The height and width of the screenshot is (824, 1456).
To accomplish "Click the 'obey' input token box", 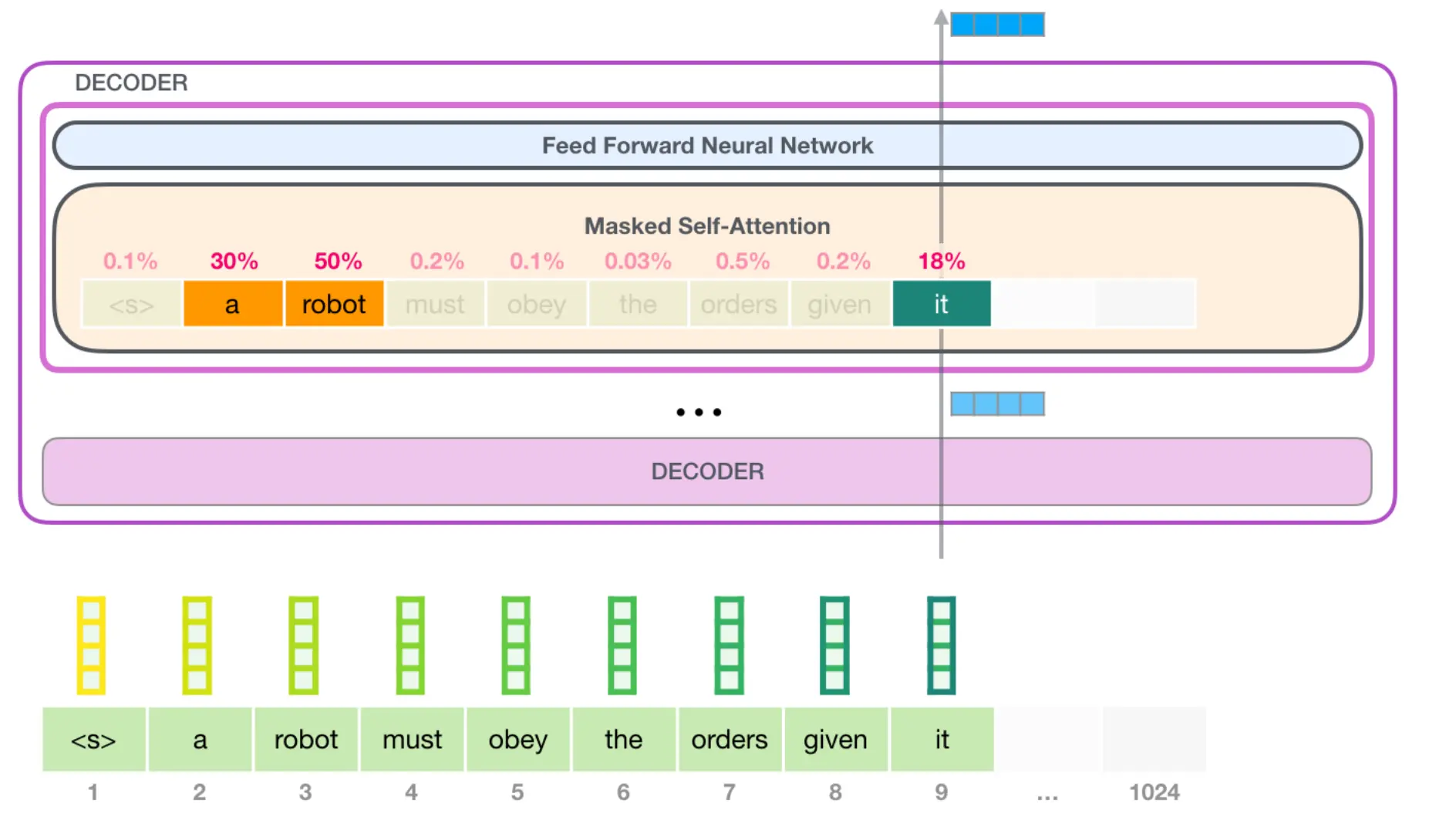I will point(518,739).
